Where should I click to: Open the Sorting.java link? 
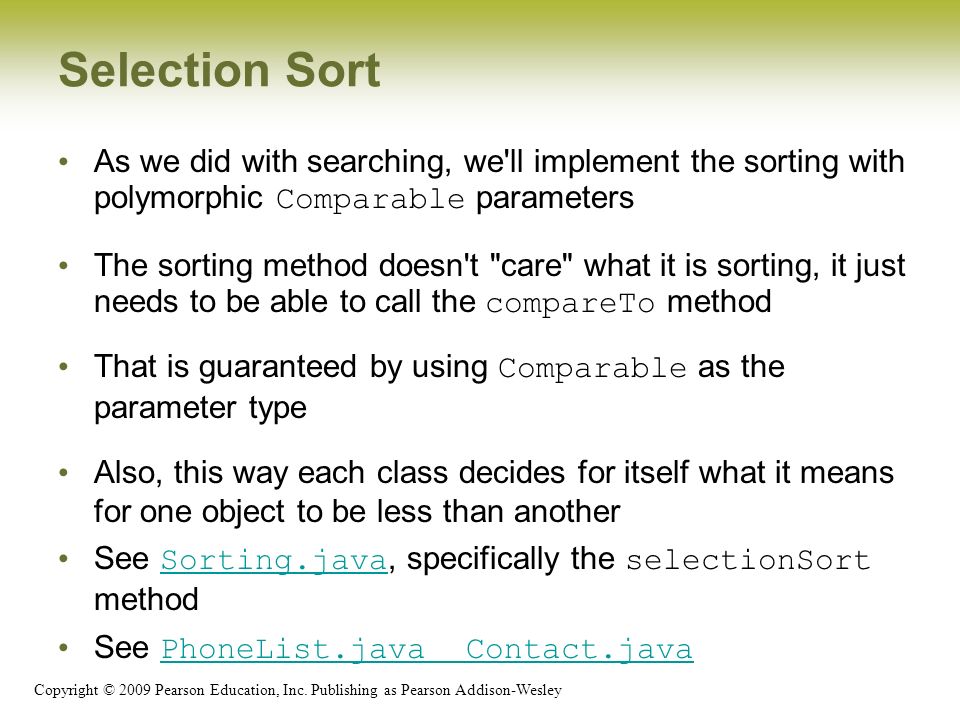pos(274,560)
